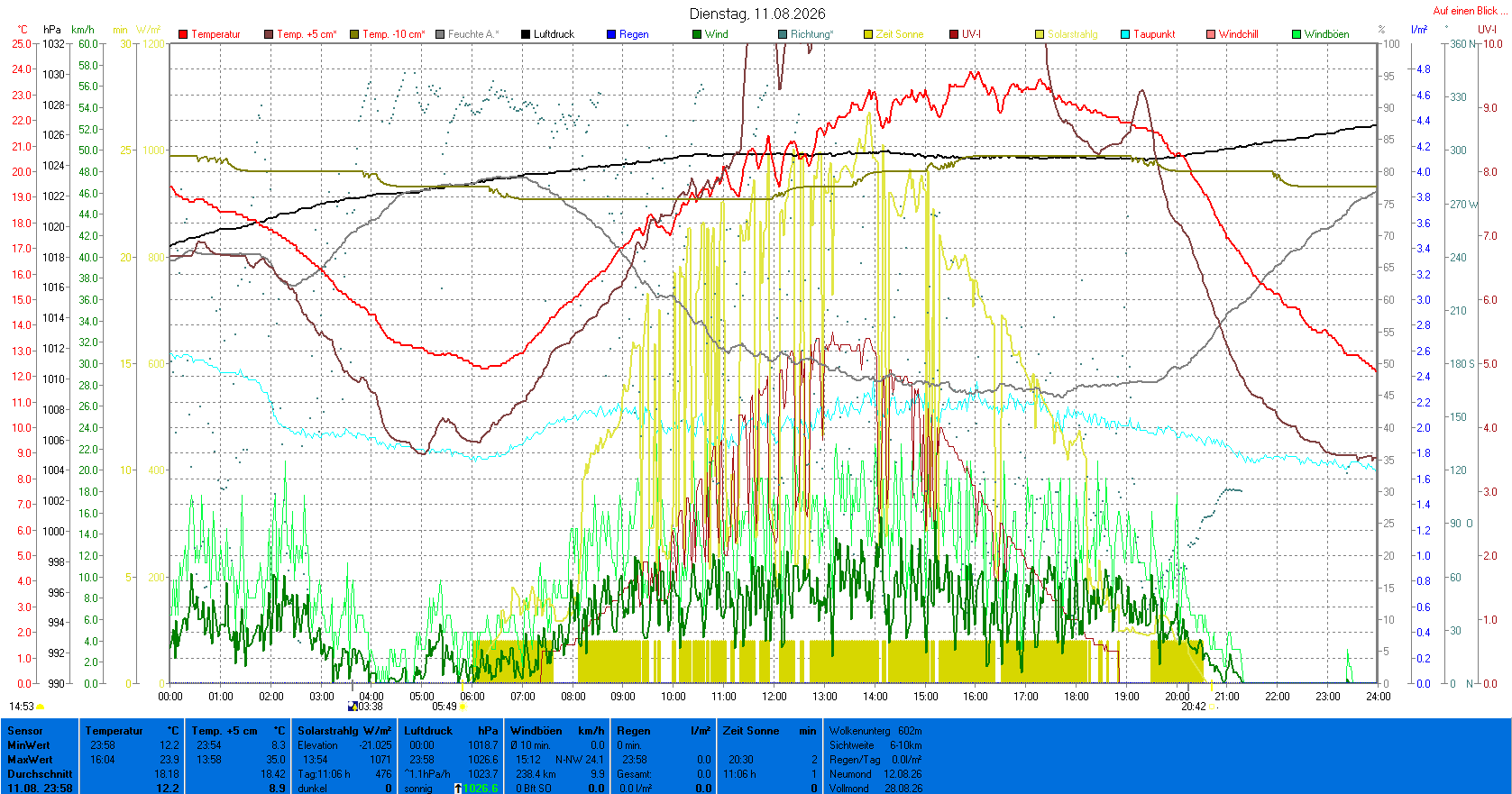The image size is (1512, 794).
Task: Click the 'dunkel' status text
Action: [312, 789]
